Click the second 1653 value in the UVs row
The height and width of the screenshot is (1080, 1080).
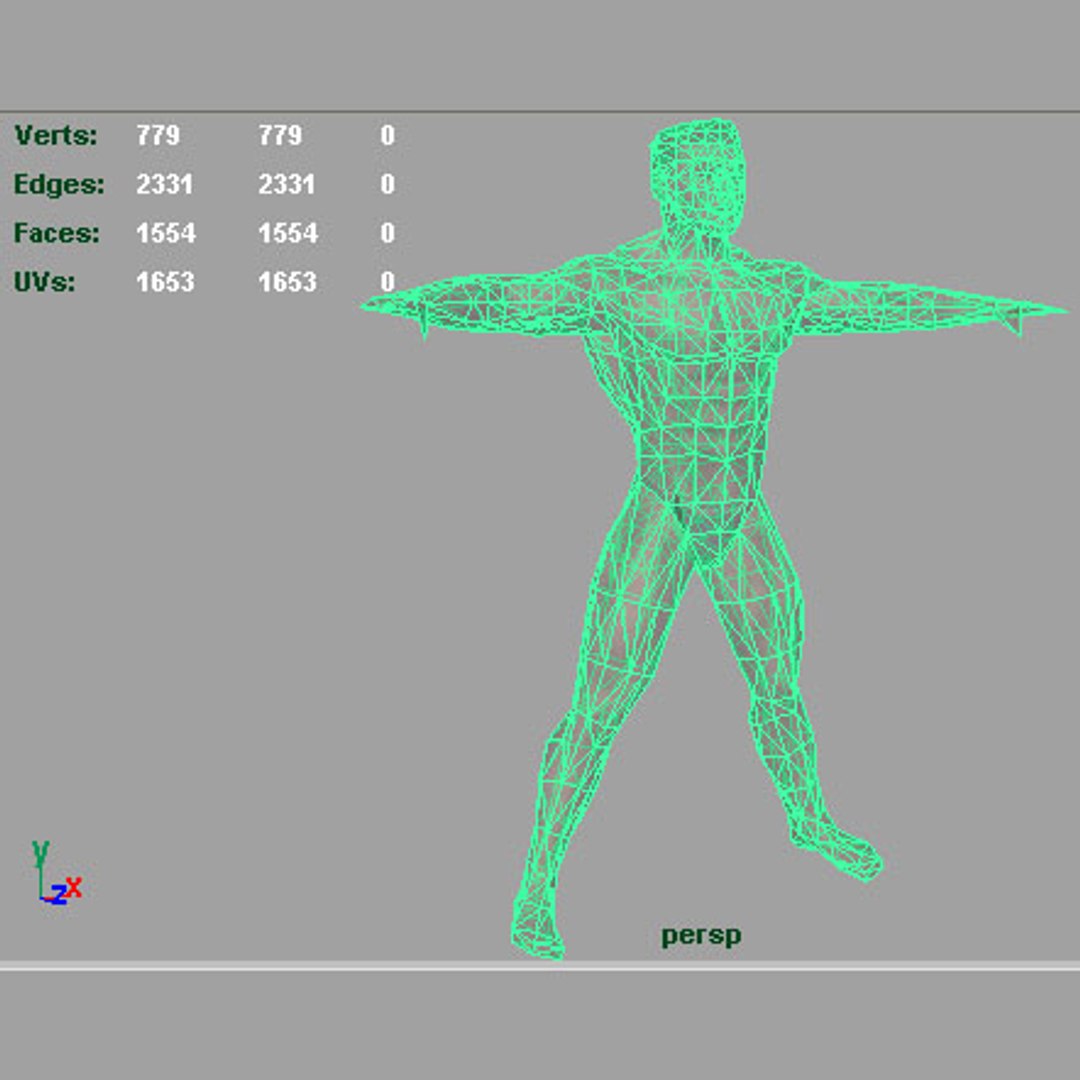(x=287, y=282)
